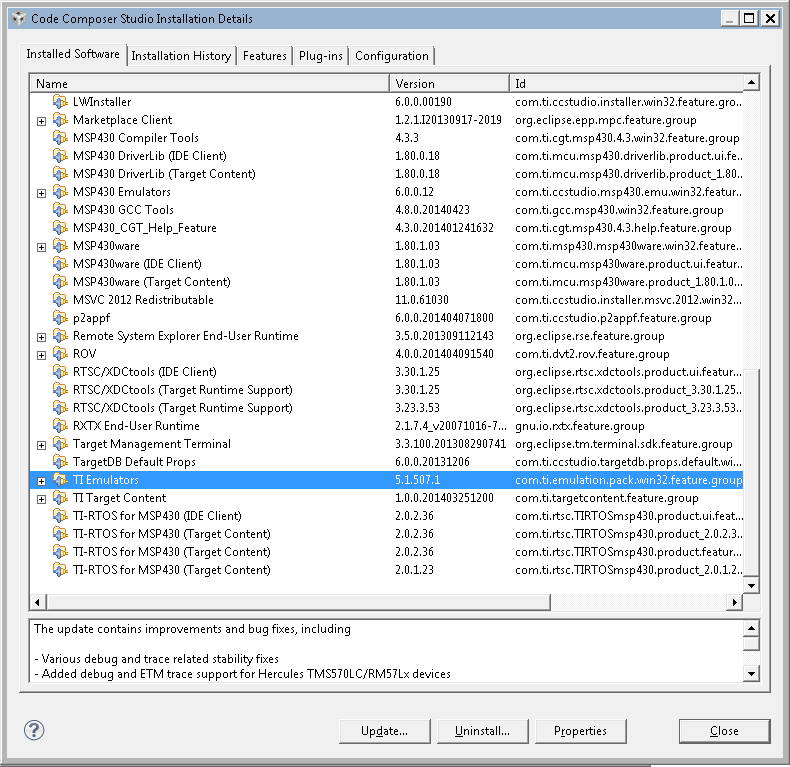Open Properties for the selected item
Image resolution: width=790 pixels, height=767 pixels.
tap(580, 731)
